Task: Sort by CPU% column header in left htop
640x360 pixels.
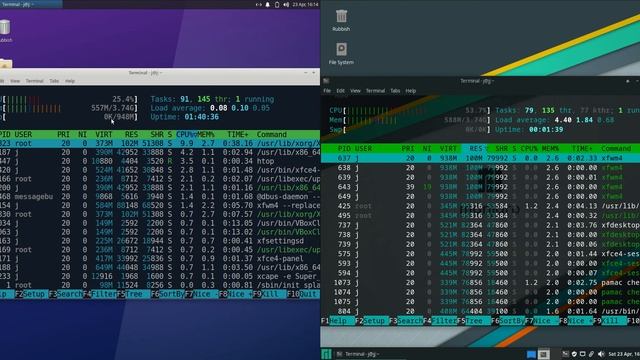Action: coord(186,134)
